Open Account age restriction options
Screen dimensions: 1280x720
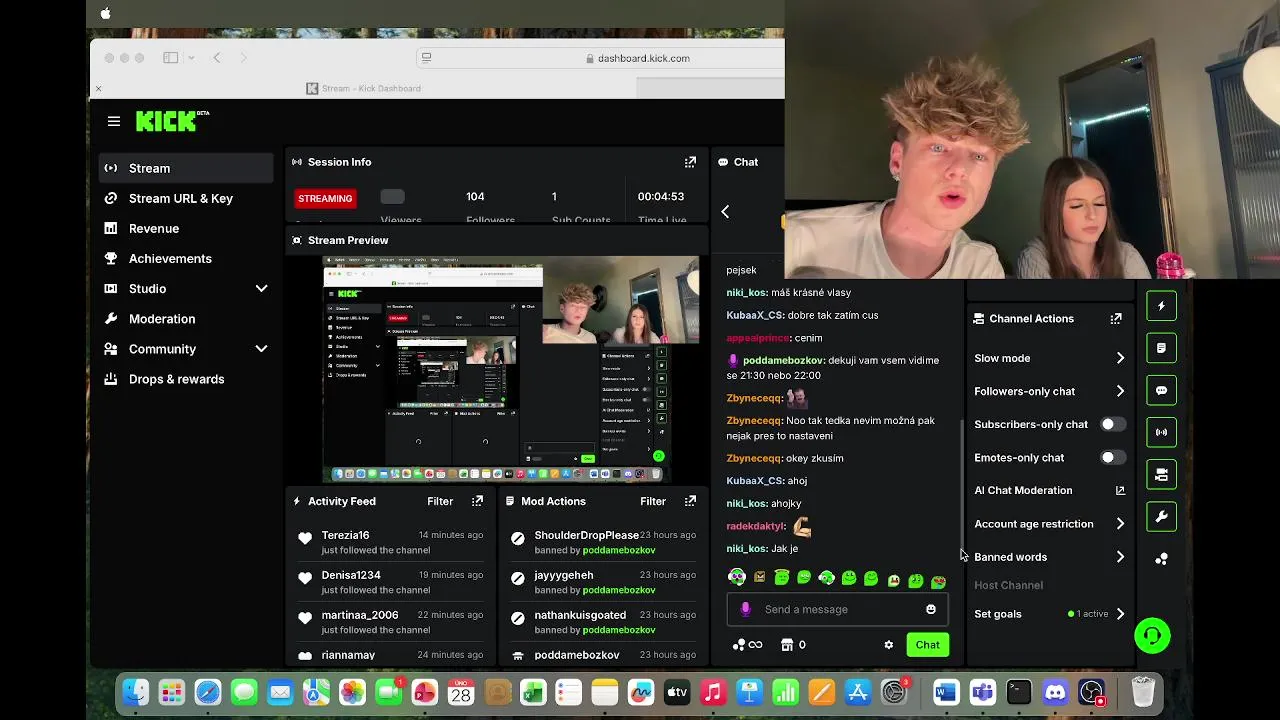point(1049,524)
